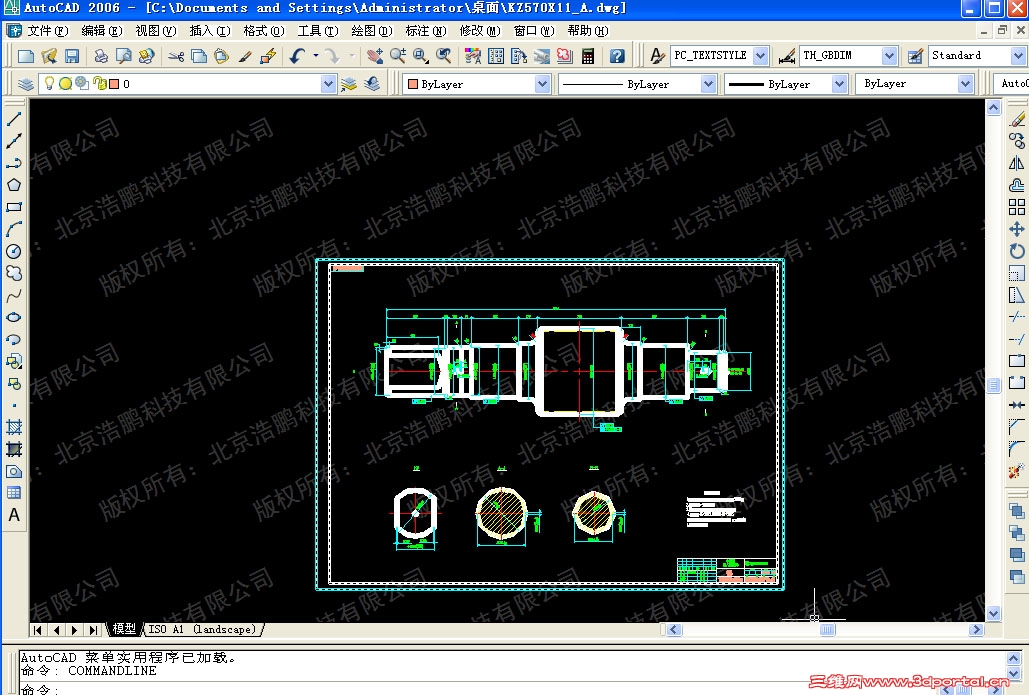1029x695 pixels.
Task: Click the Mirror tool
Action: pyautogui.click(x=1017, y=163)
